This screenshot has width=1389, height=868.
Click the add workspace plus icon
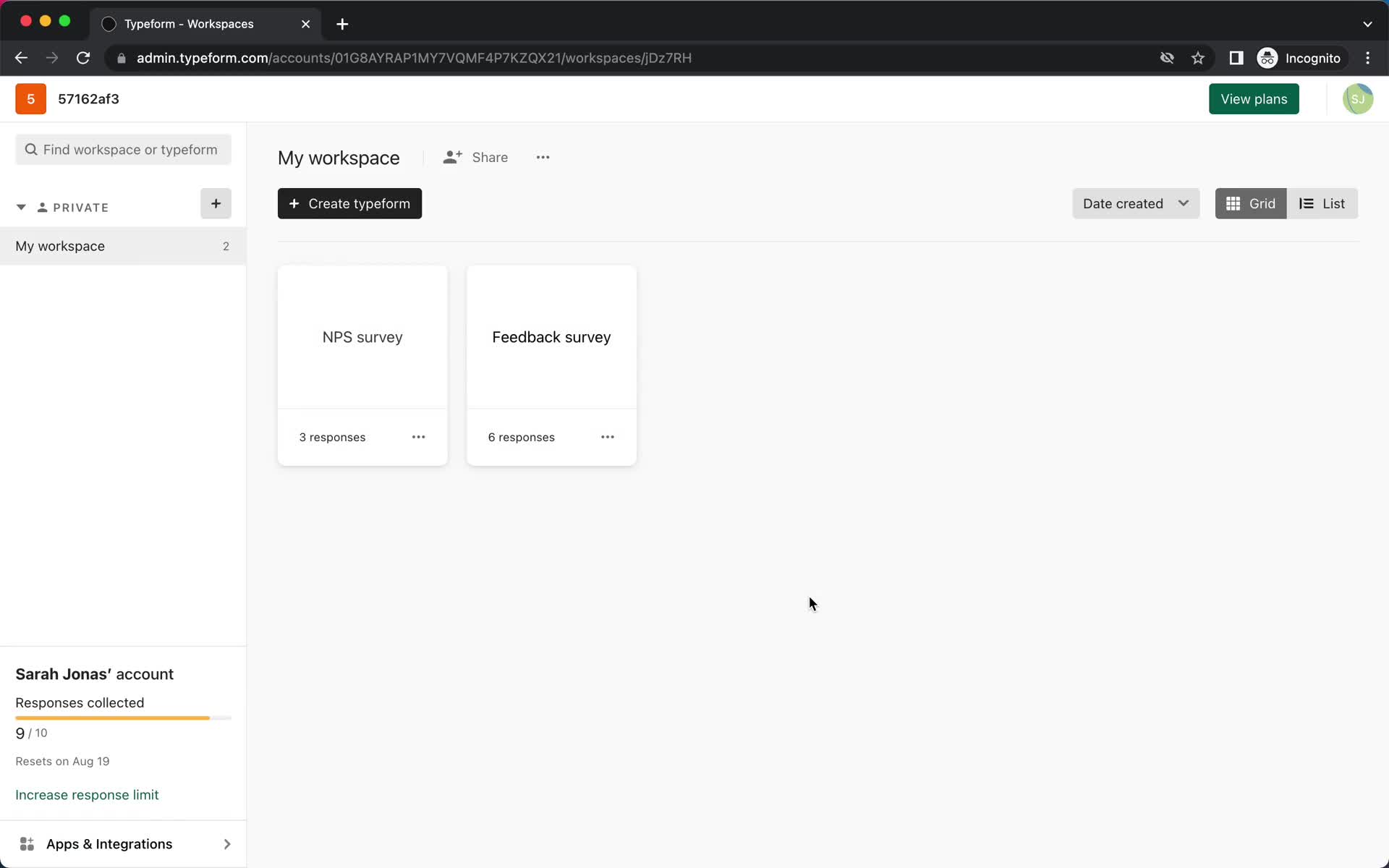click(x=215, y=203)
